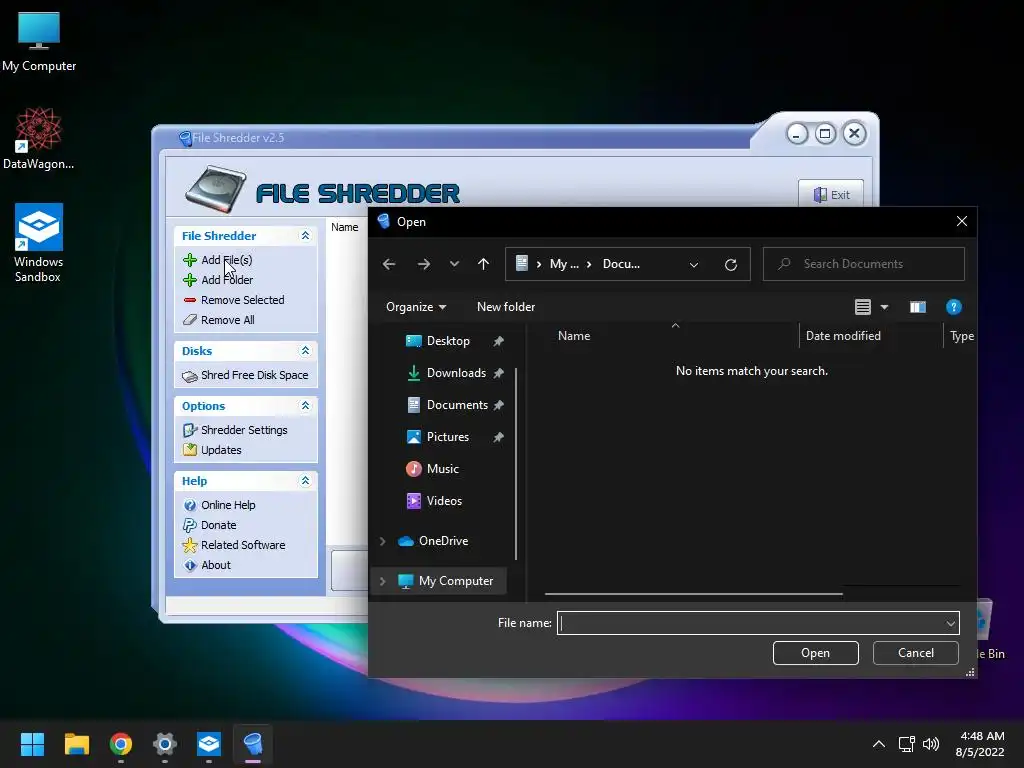
Task: Click the Exit button in File Shredder
Action: pyautogui.click(x=831, y=194)
